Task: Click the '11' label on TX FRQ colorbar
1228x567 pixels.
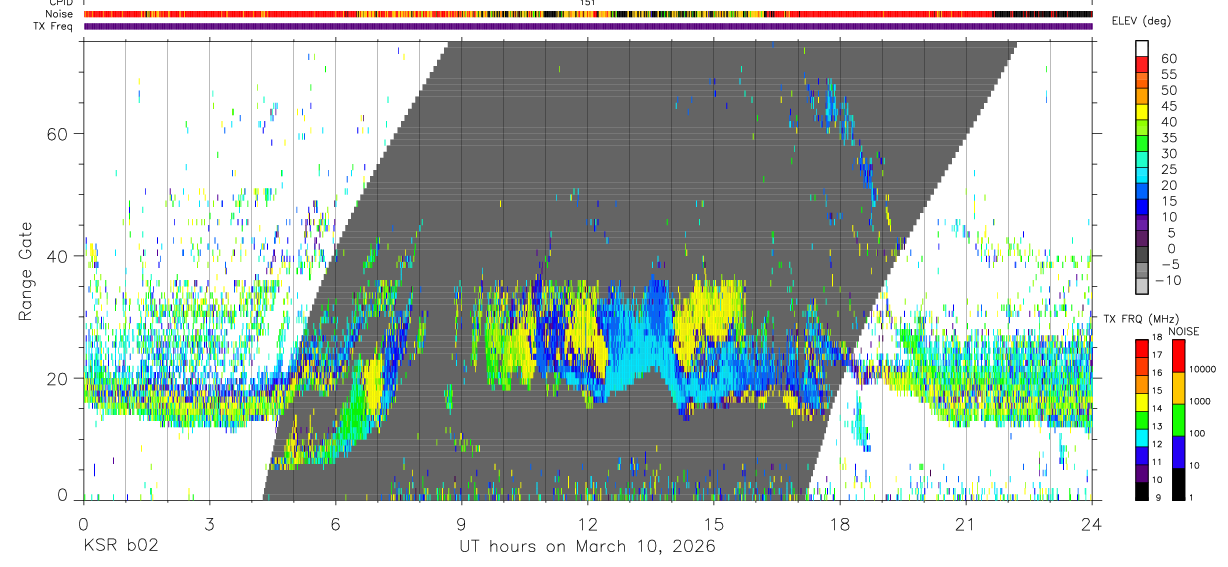Action: tap(1159, 462)
